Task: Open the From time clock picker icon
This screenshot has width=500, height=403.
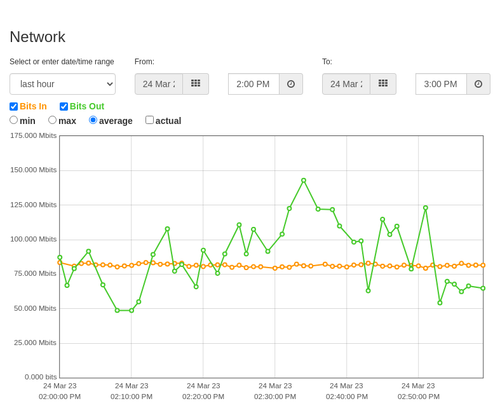Action: (x=291, y=84)
